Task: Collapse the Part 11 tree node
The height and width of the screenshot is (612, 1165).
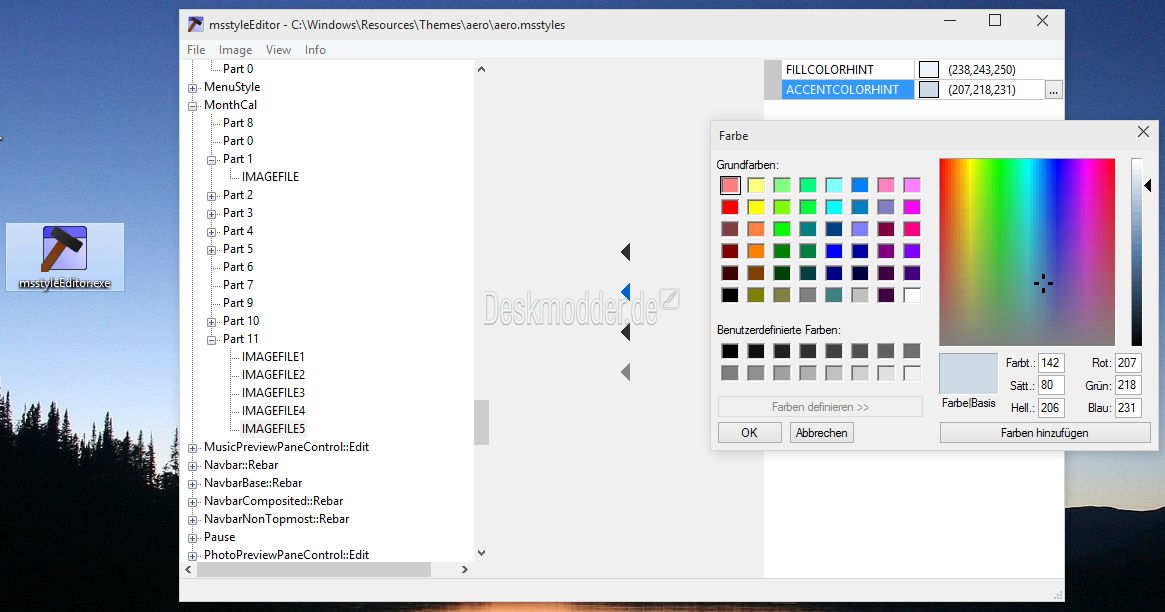Action: coord(212,339)
